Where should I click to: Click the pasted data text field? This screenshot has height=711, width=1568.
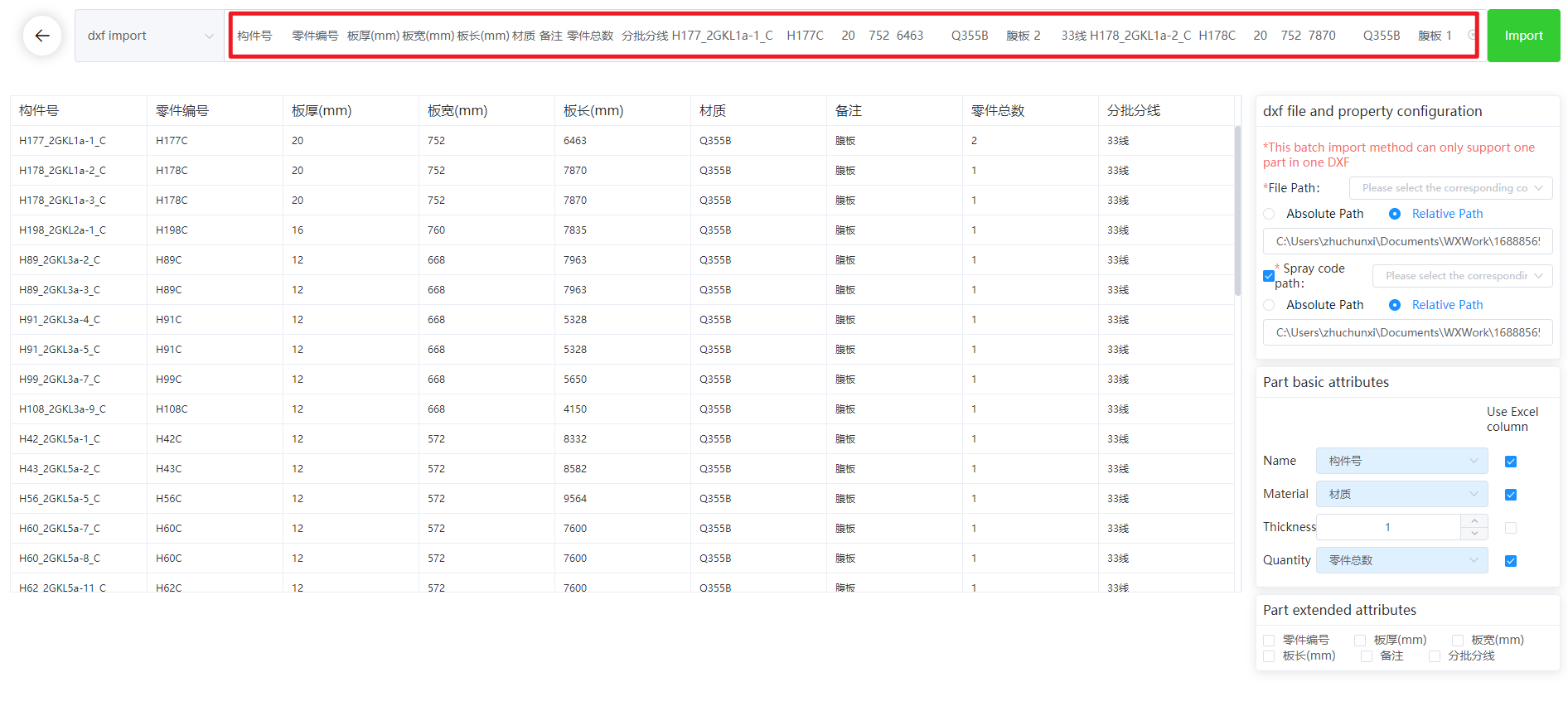click(x=854, y=36)
